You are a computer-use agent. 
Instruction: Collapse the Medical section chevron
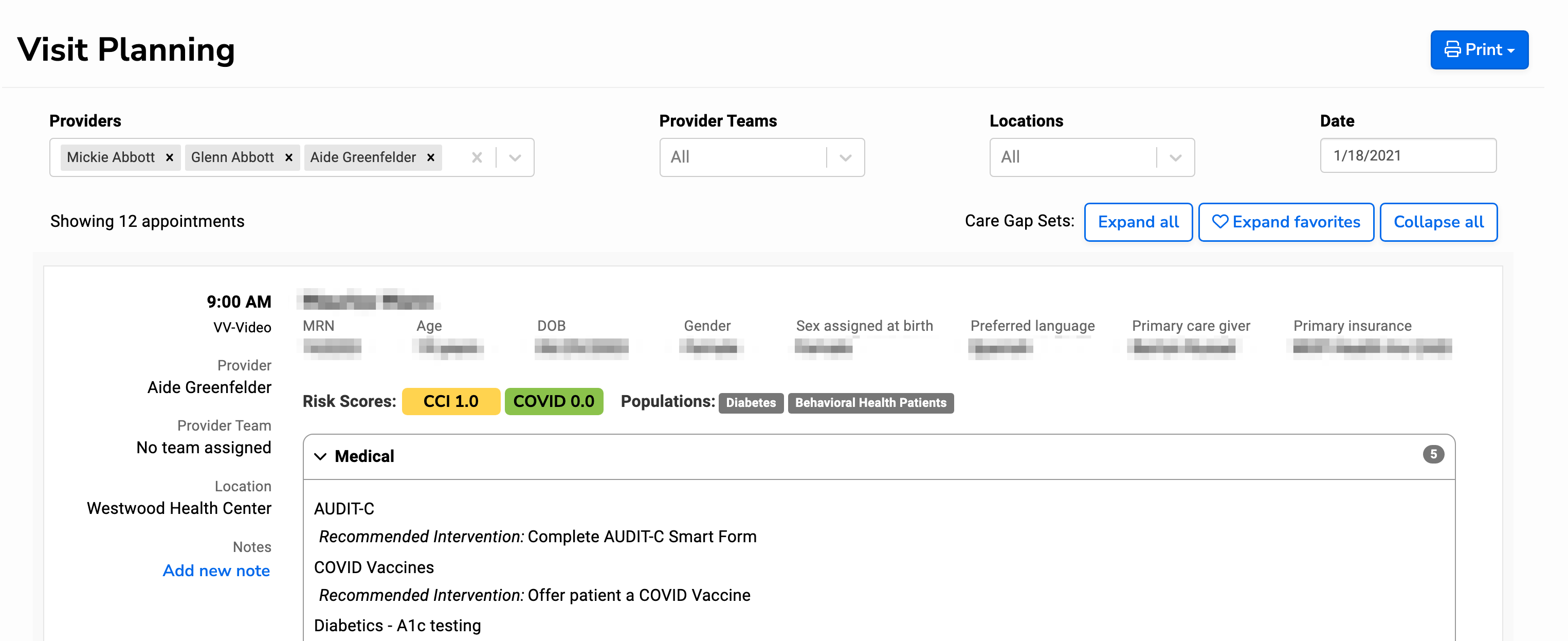pos(320,456)
